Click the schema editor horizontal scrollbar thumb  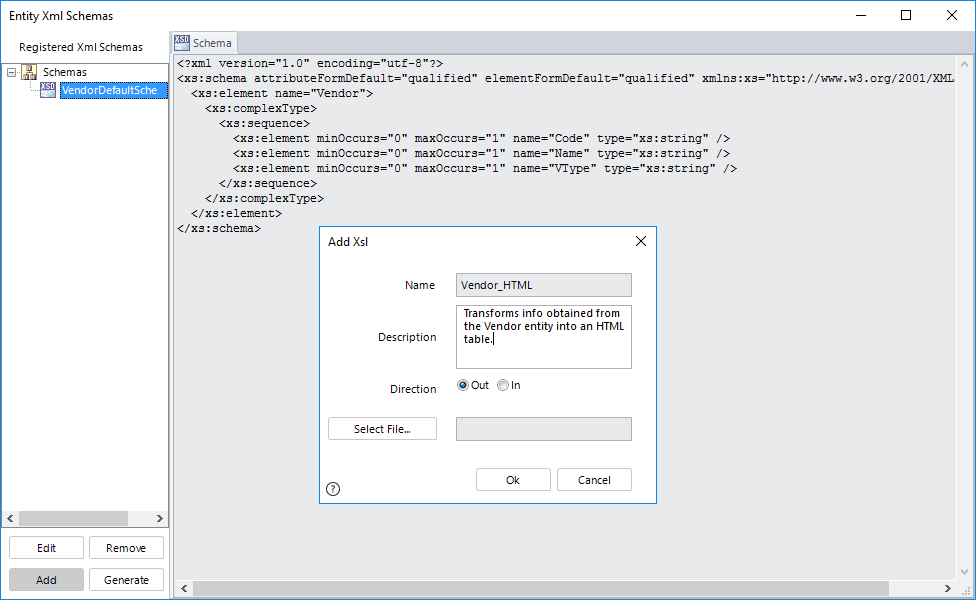(540, 588)
